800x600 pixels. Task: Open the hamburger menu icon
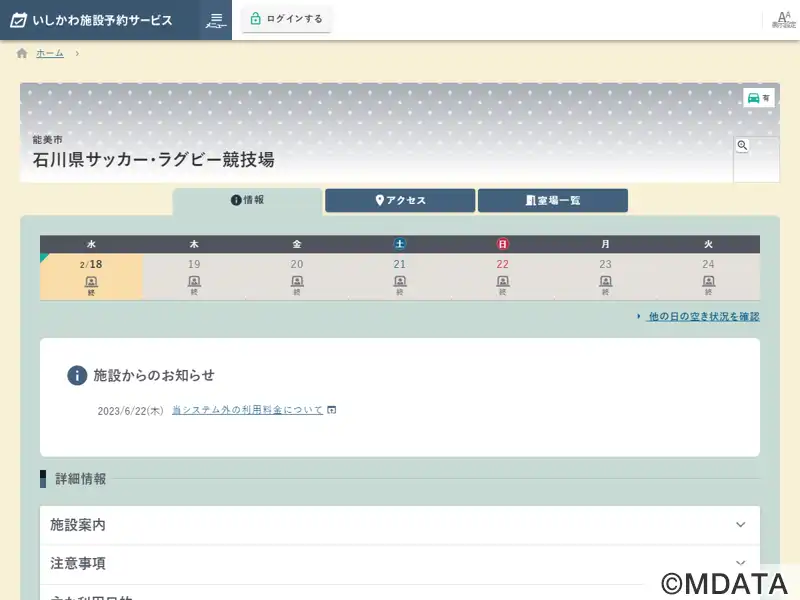click(216, 20)
